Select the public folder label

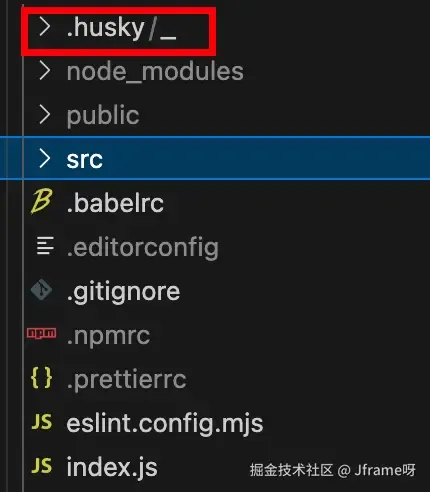click(103, 116)
